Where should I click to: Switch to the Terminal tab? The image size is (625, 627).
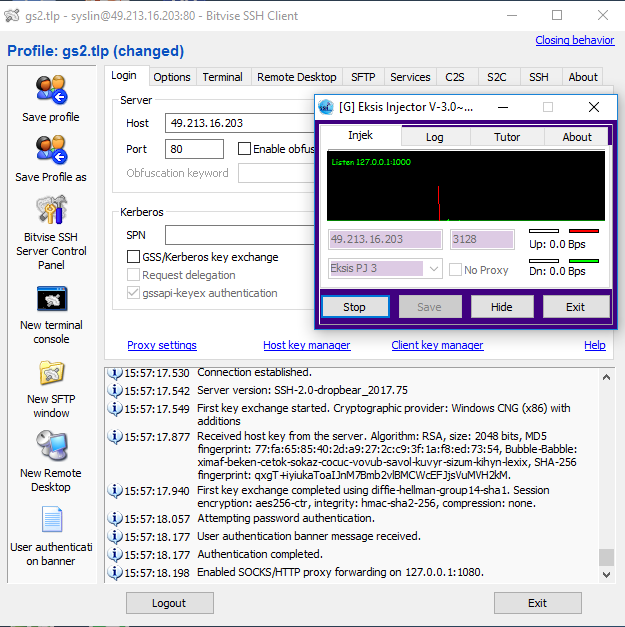(x=222, y=77)
